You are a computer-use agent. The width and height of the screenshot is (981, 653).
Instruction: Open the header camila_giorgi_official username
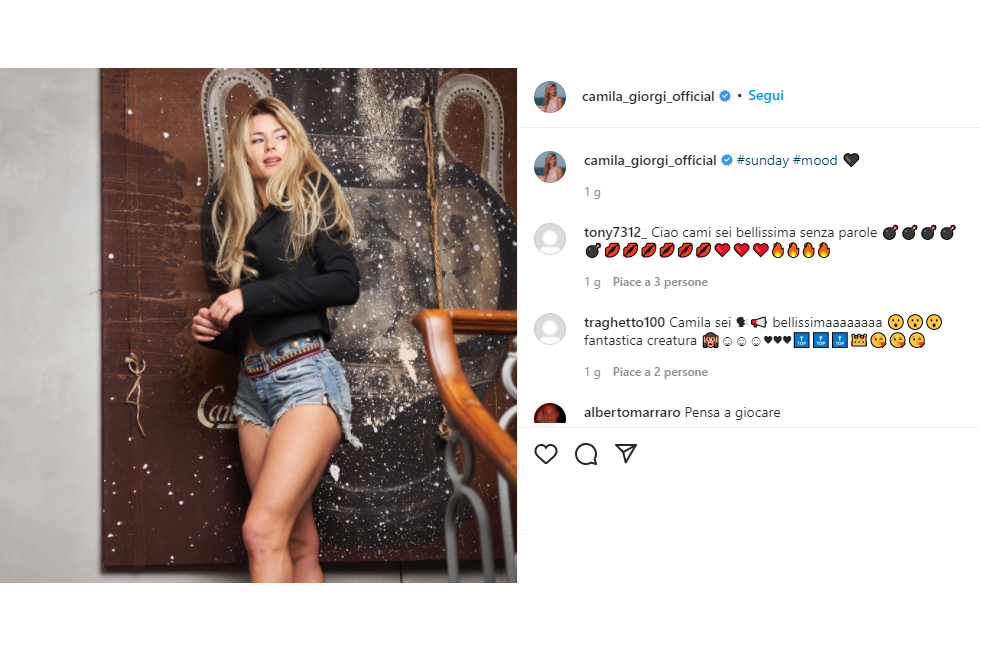coord(648,96)
